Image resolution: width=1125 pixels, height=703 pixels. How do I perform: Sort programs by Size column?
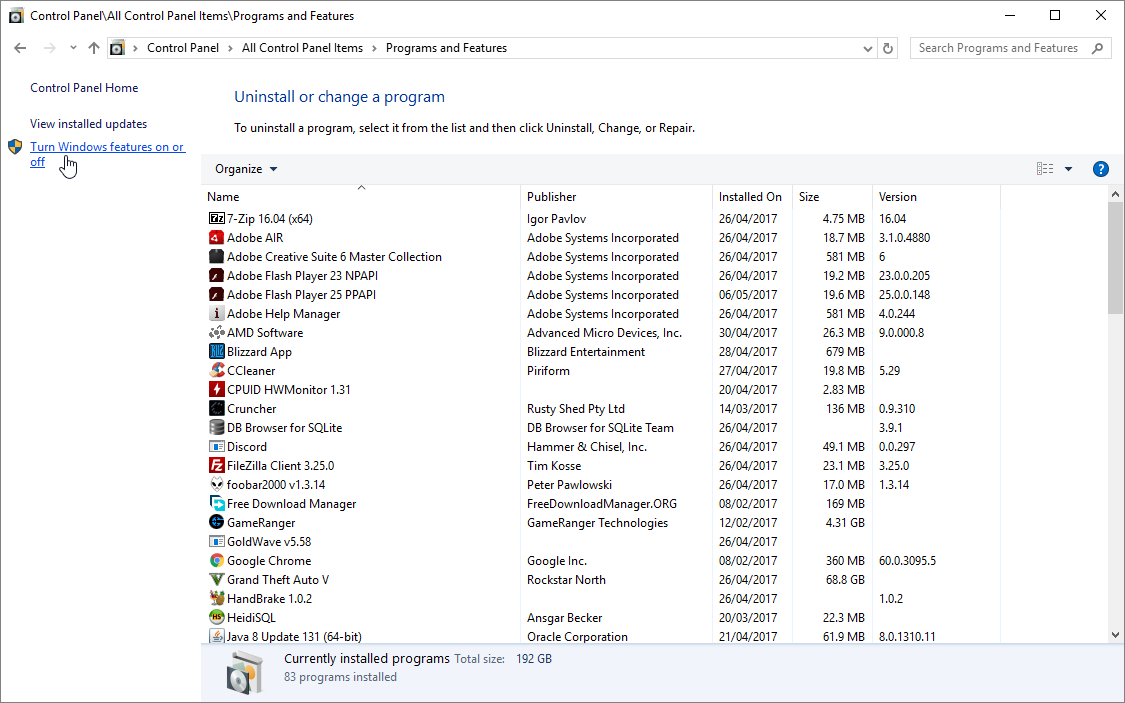pyautogui.click(x=809, y=197)
